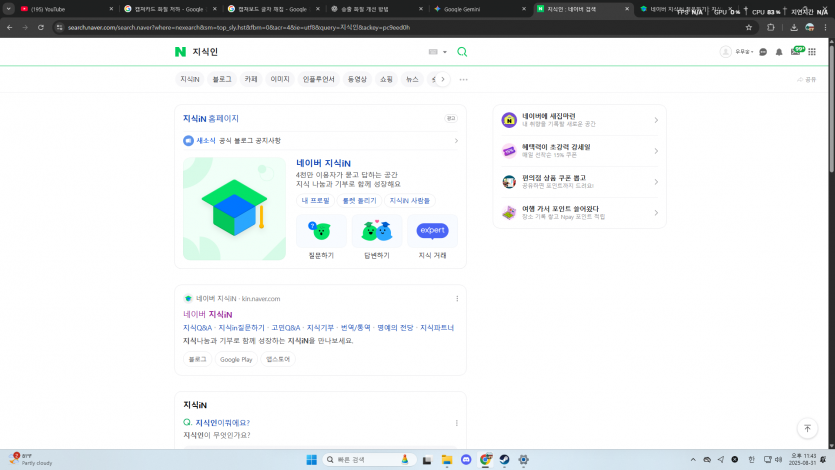This screenshot has width=835, height=470.
Task: Click the green search magnifier icon
Action: point(462,52)
